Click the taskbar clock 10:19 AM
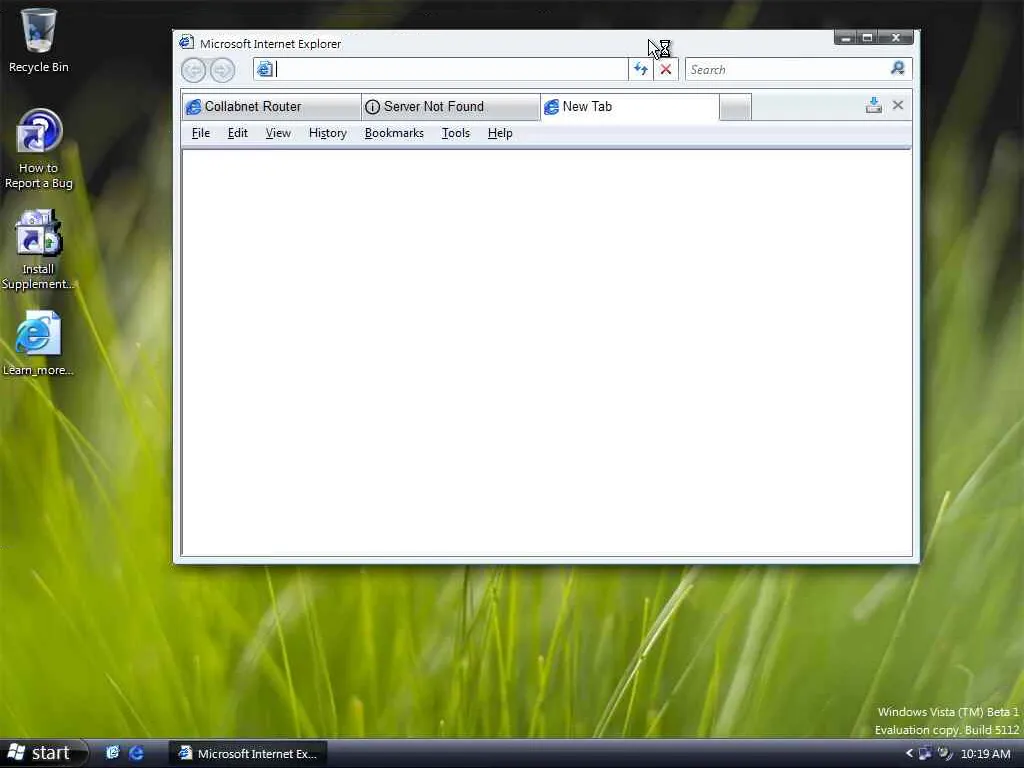Screen dimensions: 1024x768 tap(985, 754)
